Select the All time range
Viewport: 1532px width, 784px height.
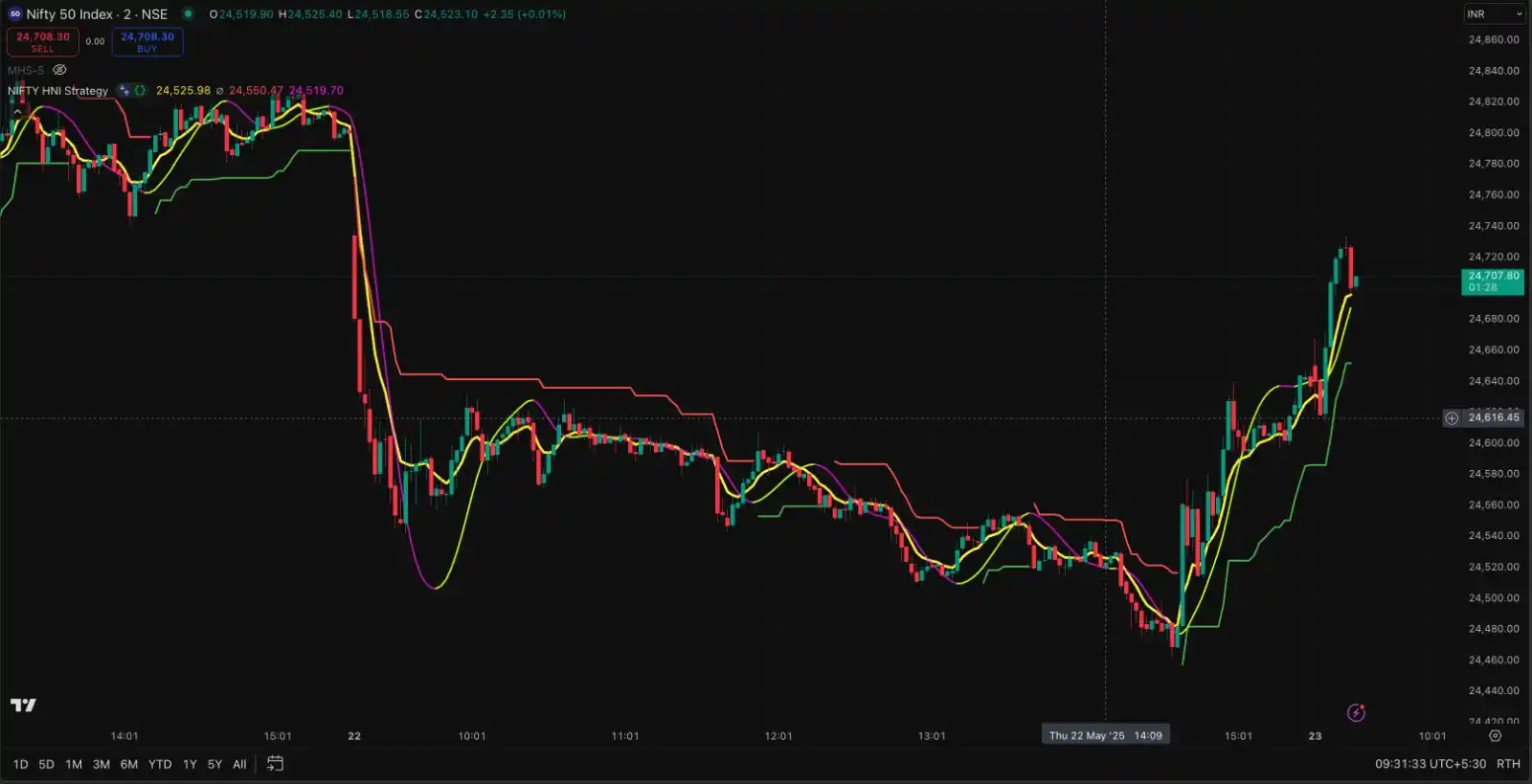click(x=239, y=764)
